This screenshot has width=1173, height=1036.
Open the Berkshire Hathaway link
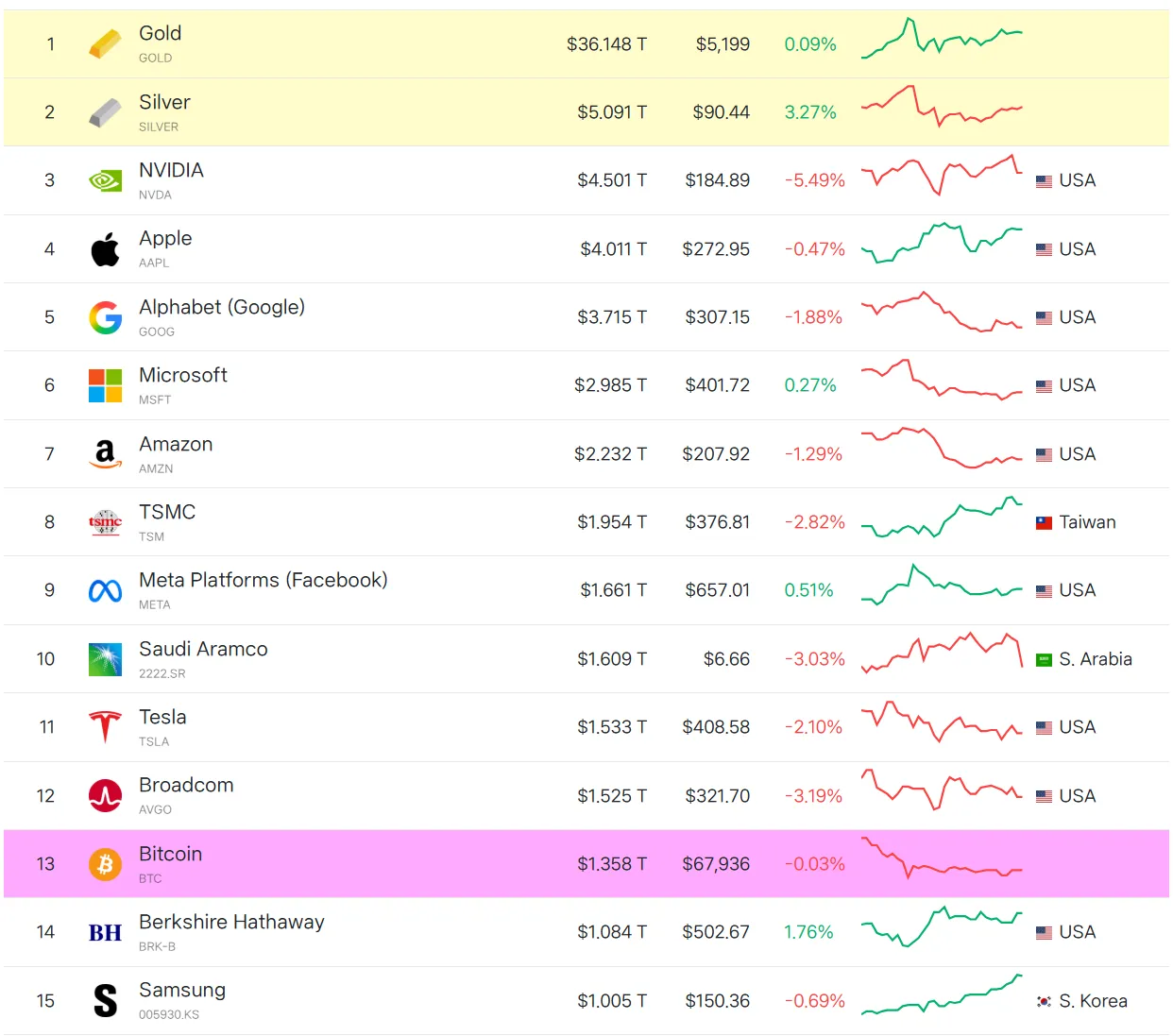coord(231,922)
